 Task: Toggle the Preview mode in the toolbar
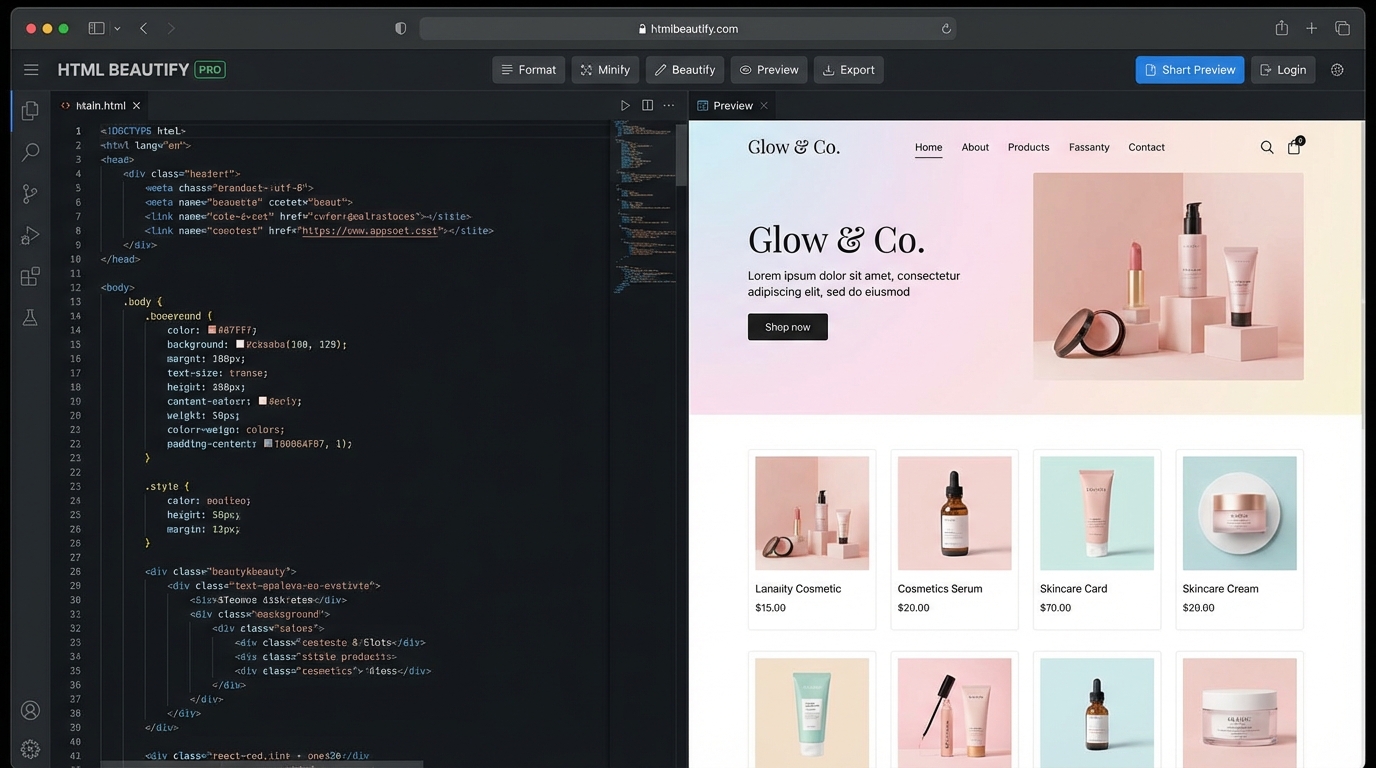click(768, 69)
